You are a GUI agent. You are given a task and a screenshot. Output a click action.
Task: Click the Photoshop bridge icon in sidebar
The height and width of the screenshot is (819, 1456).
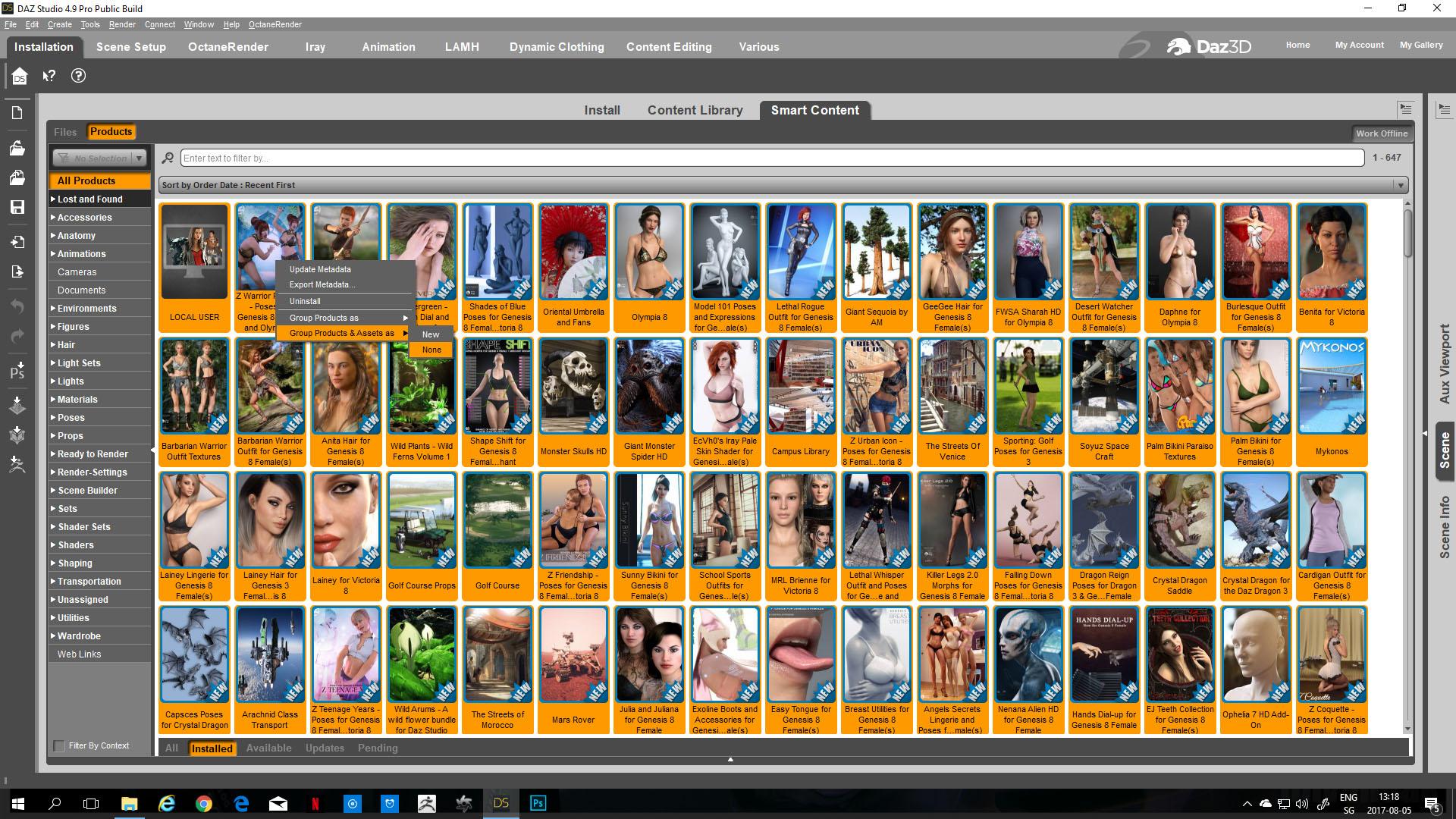[17, 371]
